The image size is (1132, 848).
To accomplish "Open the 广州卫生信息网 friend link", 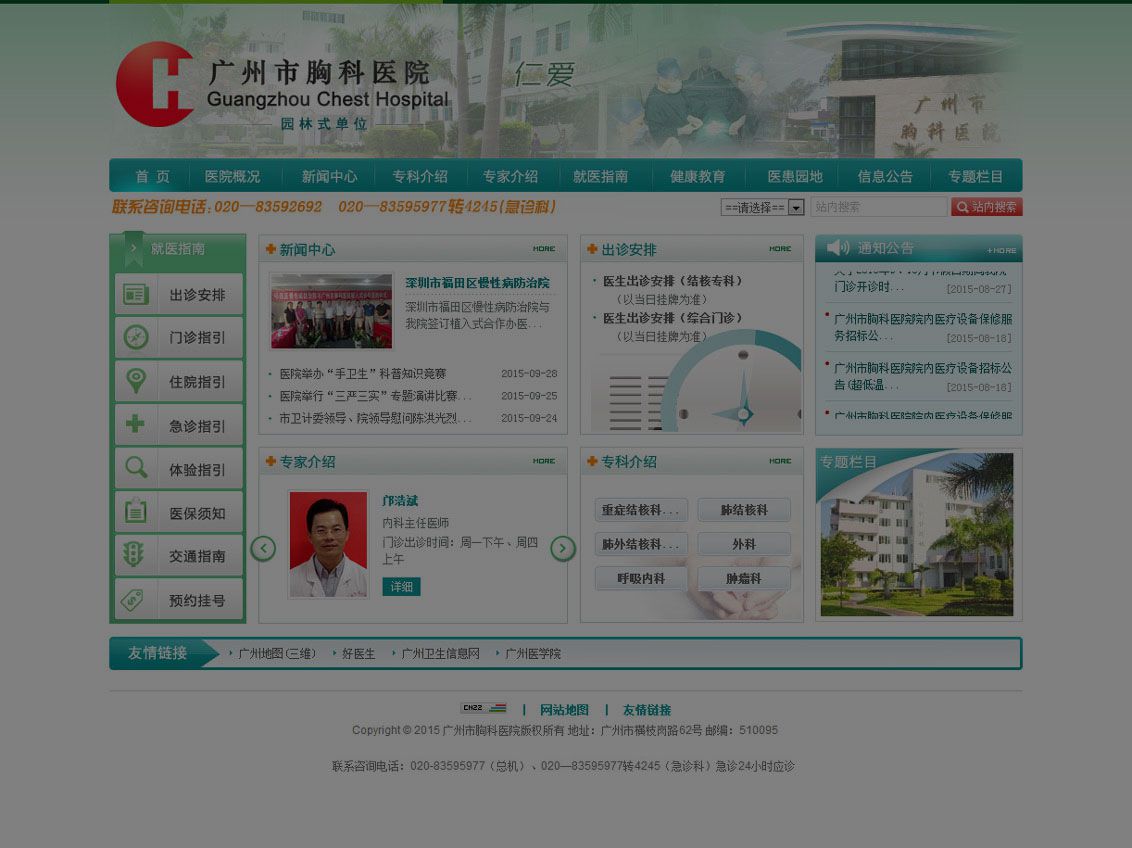I will point(440,654).
